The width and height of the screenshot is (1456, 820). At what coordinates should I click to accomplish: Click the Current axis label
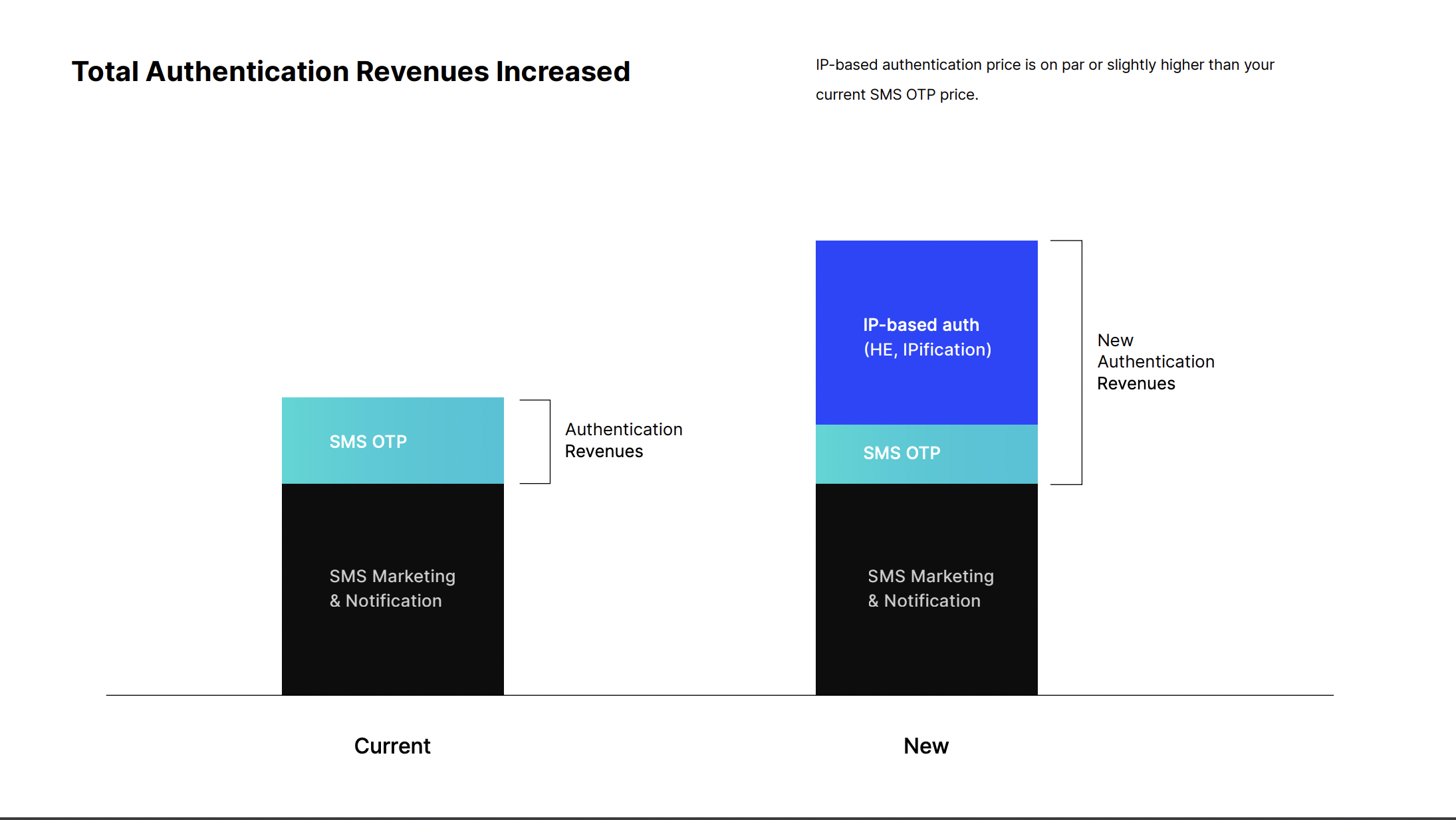pos(392,746)
